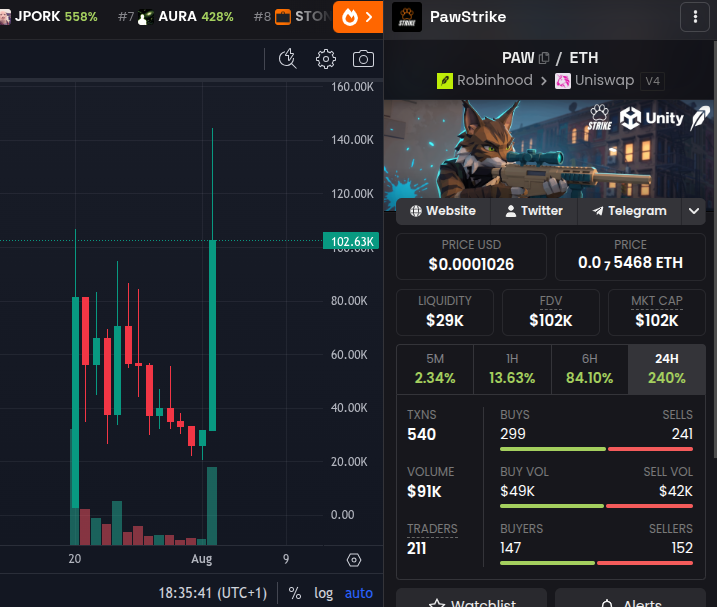The image size is (717, 607).
Task: Open trending hot pairs flame button
Action: (358, 17)
